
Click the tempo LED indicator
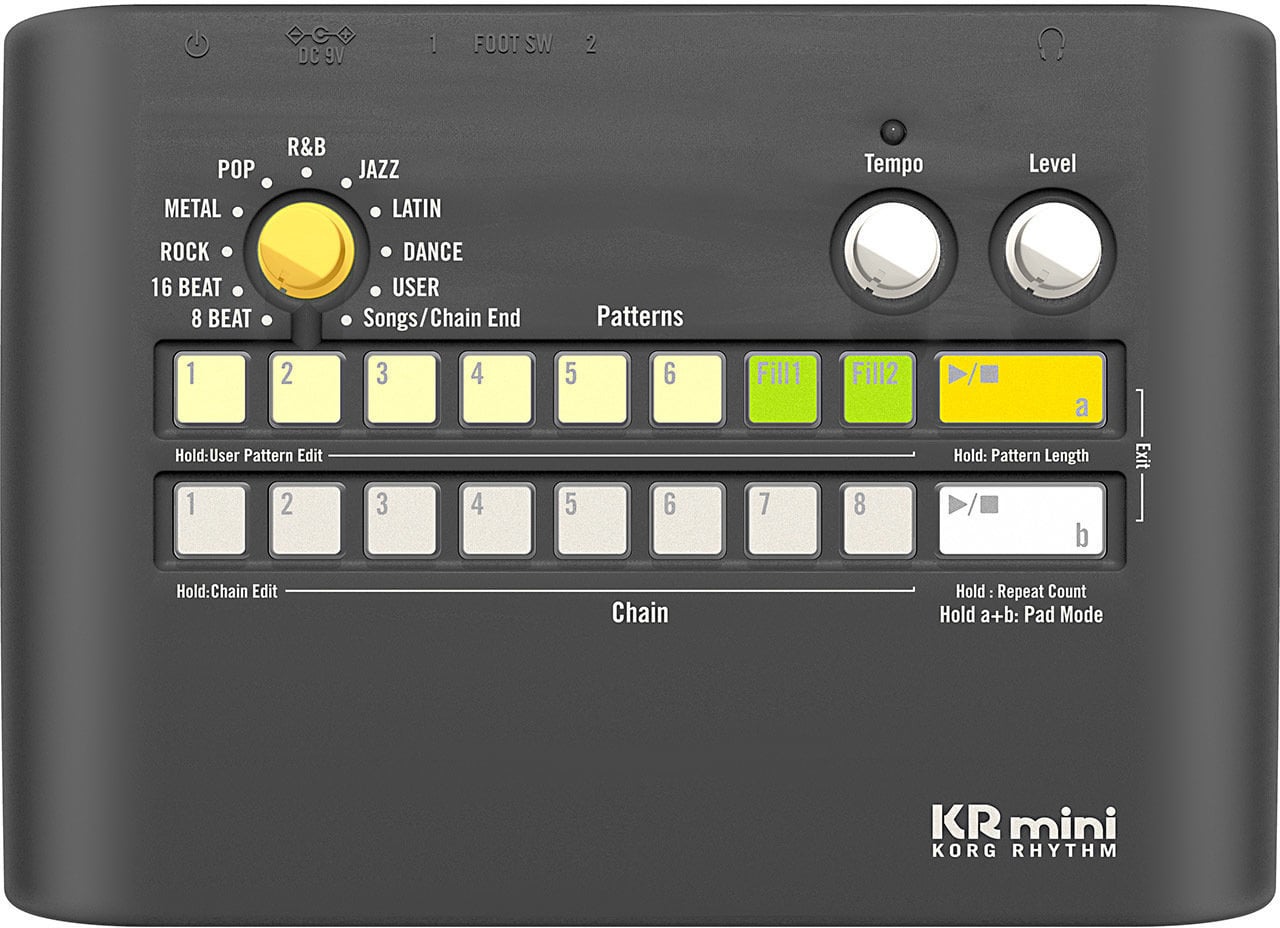[893, 131]
